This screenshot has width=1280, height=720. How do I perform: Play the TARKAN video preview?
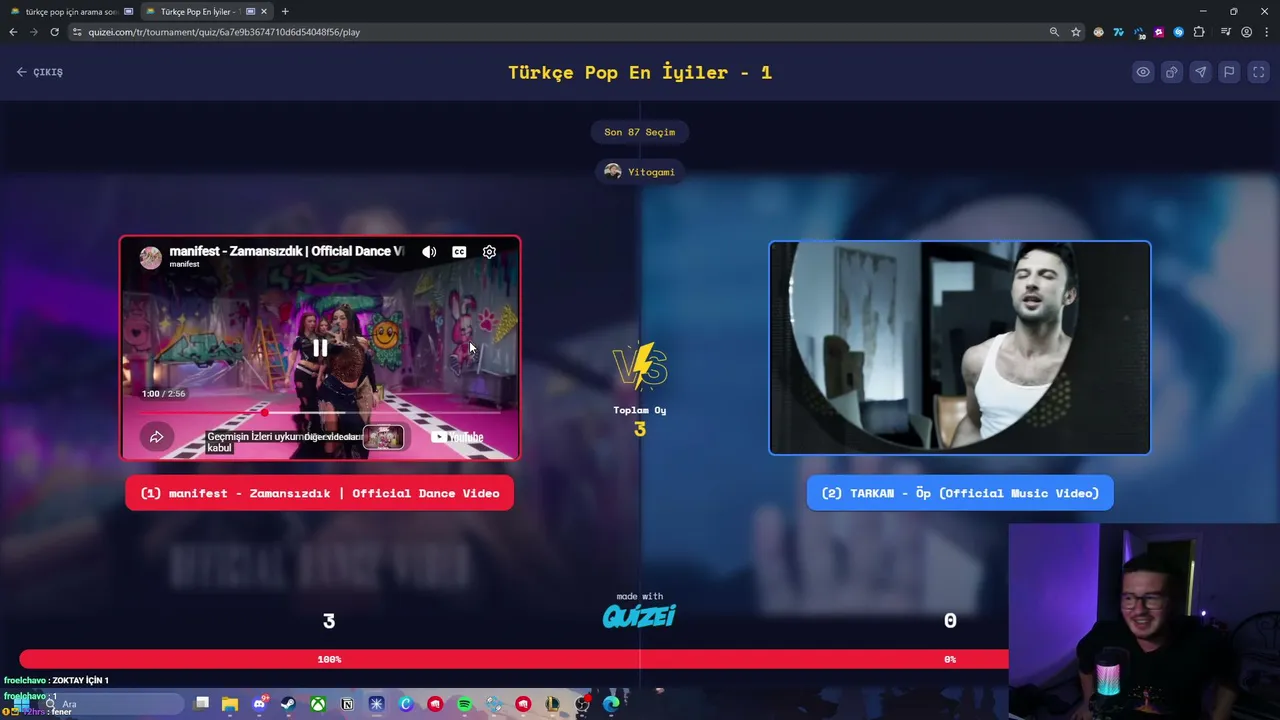(x=960, y=348)
